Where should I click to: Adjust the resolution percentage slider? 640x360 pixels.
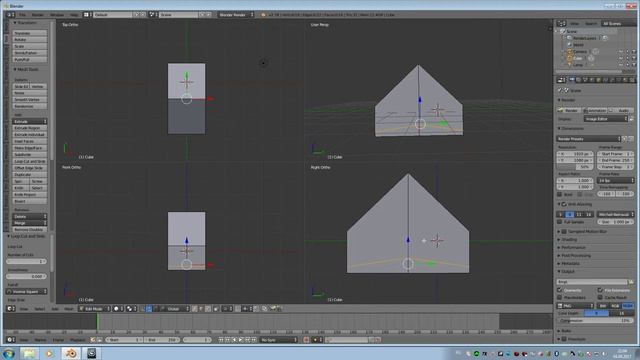click(x=574, y=167)
